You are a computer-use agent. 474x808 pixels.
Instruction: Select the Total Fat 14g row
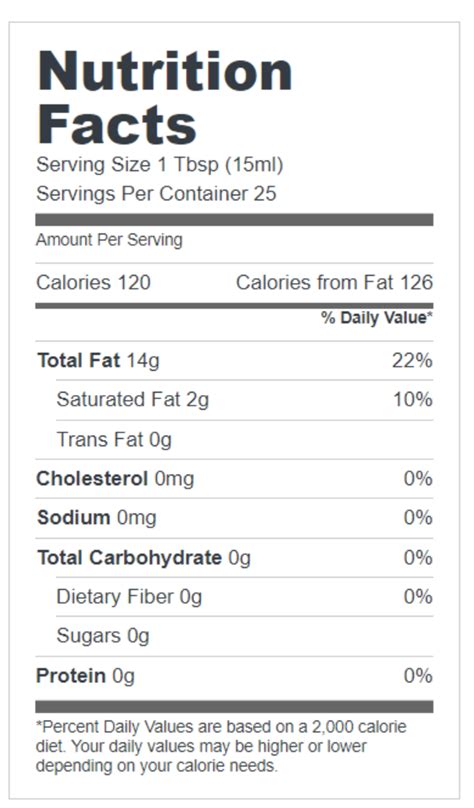click(x=234, y=361)
